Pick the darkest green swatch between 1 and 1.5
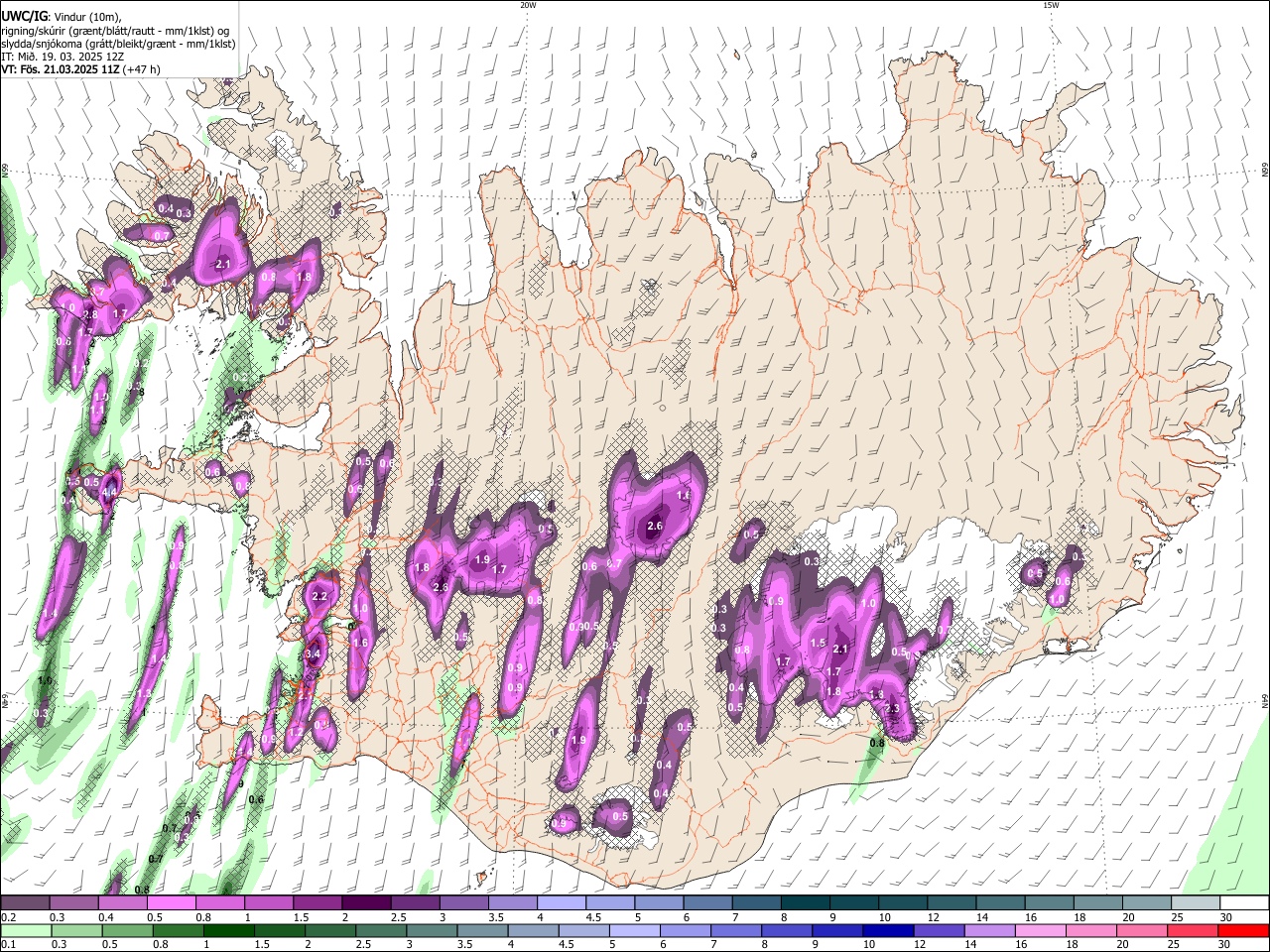The image size is (1270, 952). click(228, 931)
